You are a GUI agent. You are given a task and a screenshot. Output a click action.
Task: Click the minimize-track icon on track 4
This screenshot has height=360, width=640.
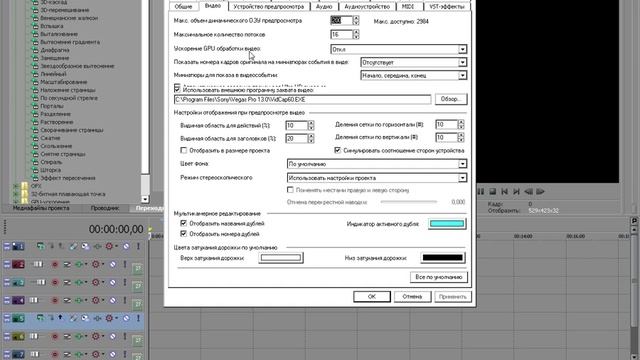point(7,299)
